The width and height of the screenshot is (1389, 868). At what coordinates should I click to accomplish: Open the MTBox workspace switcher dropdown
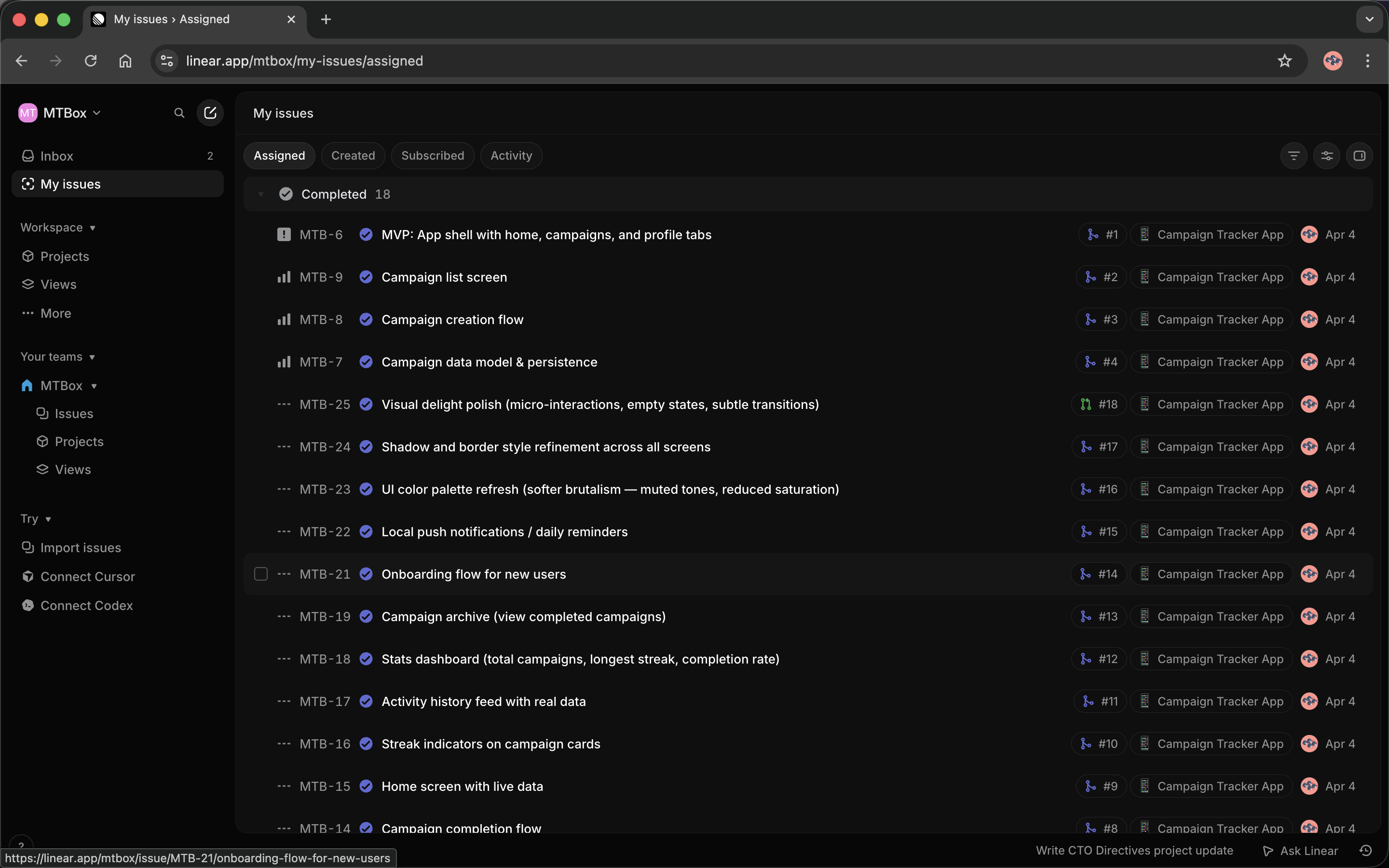click(60, 112)
